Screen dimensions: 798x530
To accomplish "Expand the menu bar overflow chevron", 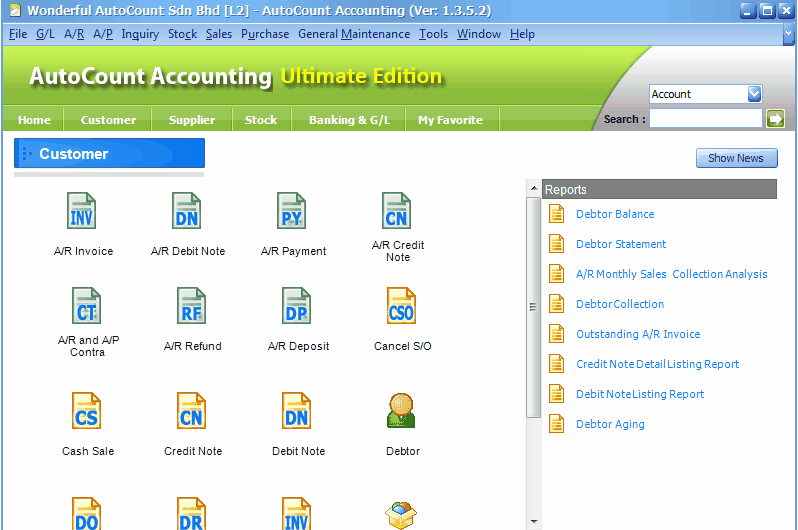I will 788,34.
